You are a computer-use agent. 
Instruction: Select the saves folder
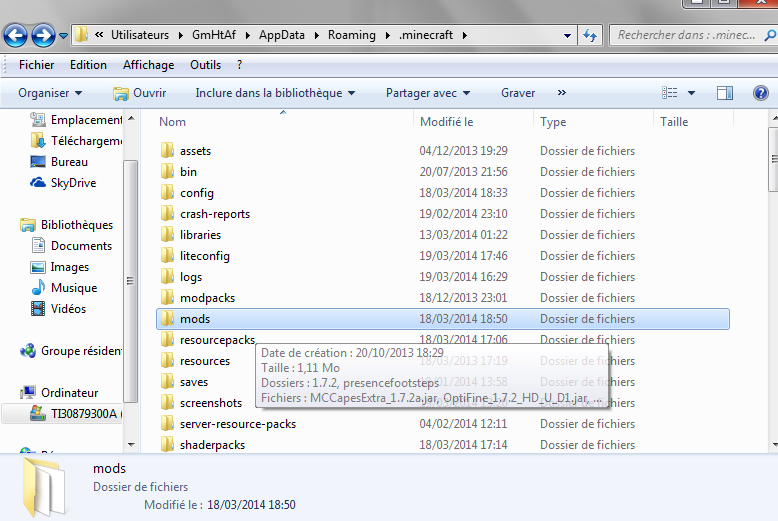coord(194,382)
